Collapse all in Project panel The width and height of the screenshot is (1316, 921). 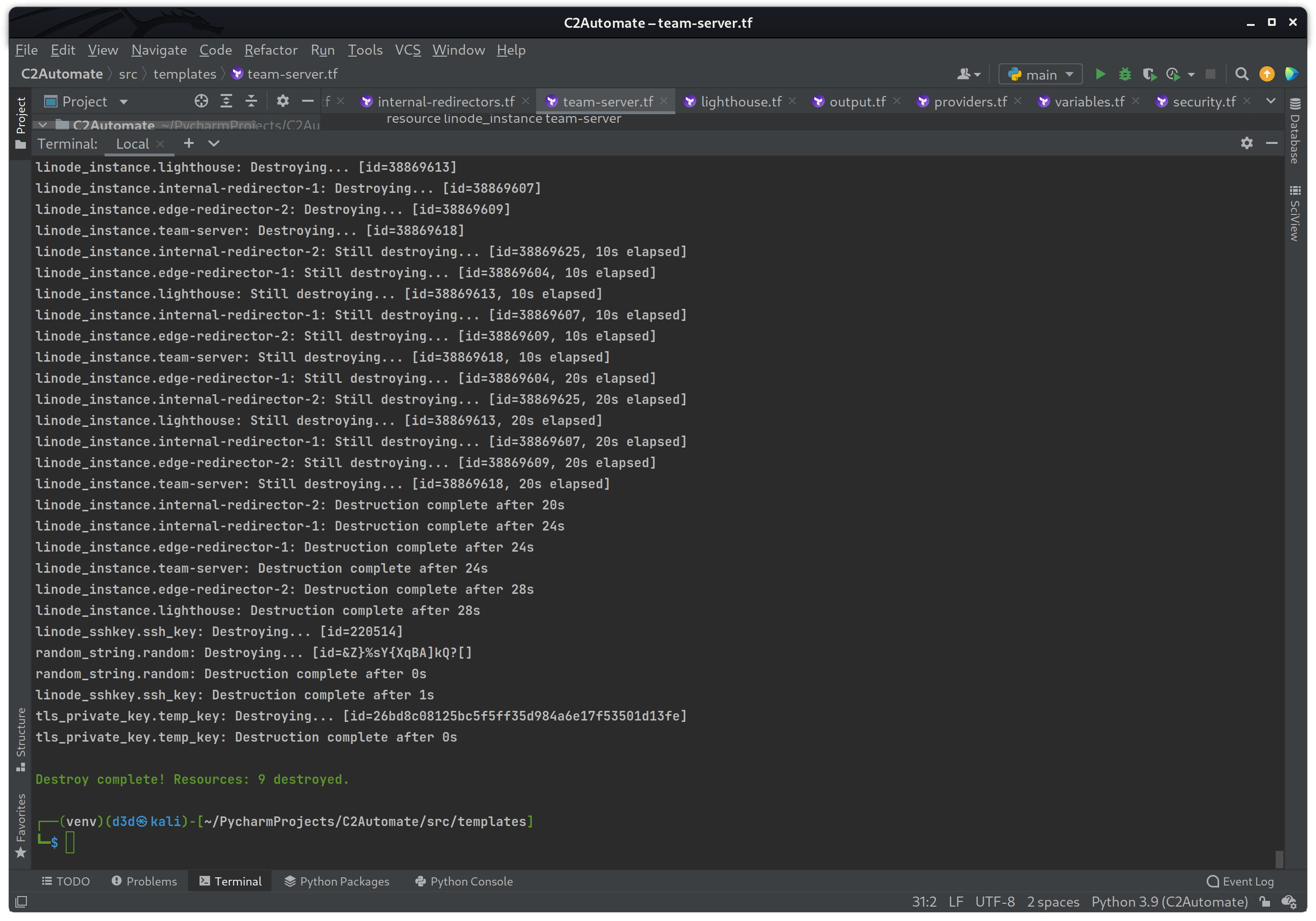[x=251, y=101]
